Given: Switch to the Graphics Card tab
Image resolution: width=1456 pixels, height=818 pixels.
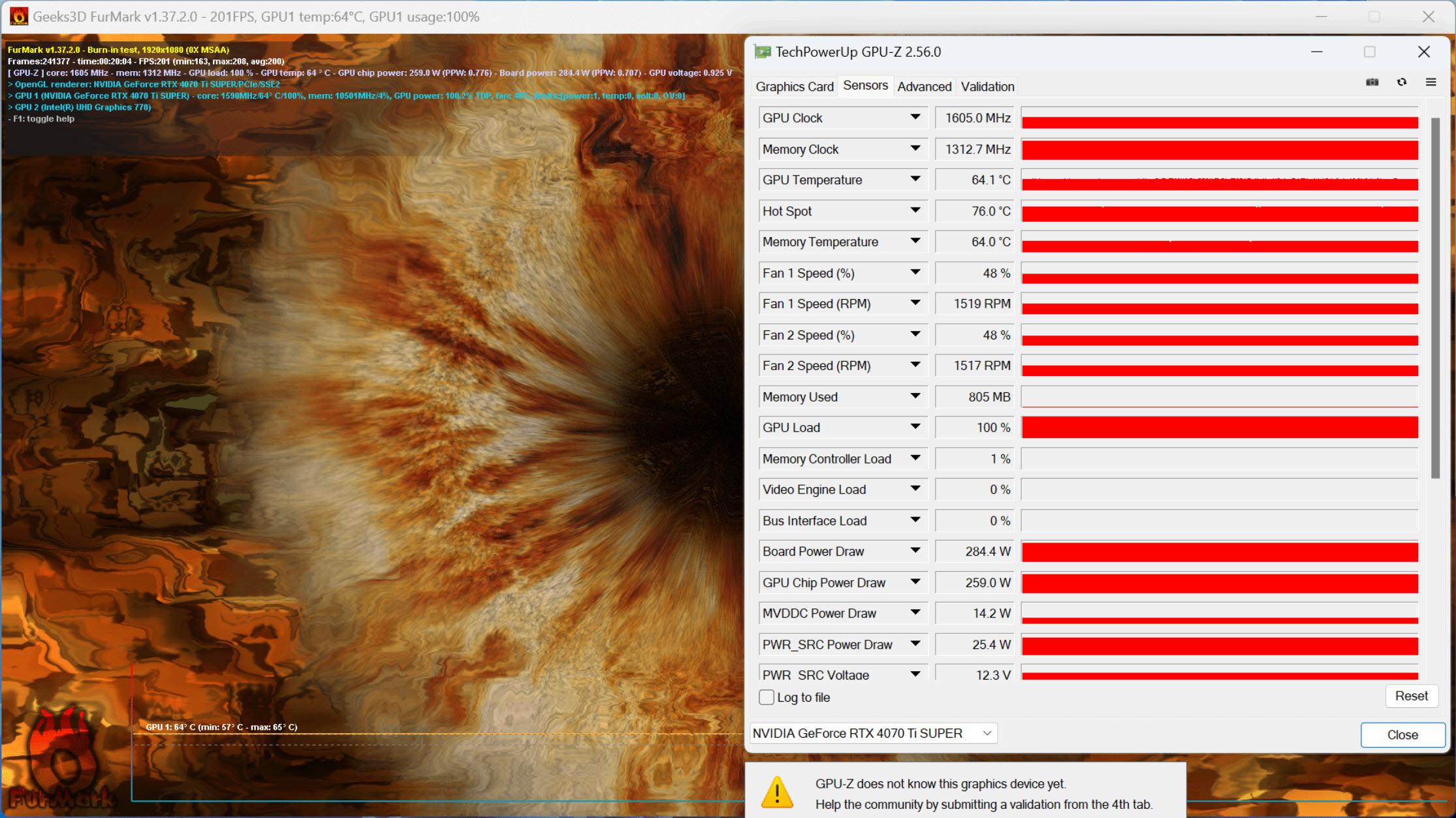Looking at the screenshot, I should pyautogui.click(x=795, y=86).
